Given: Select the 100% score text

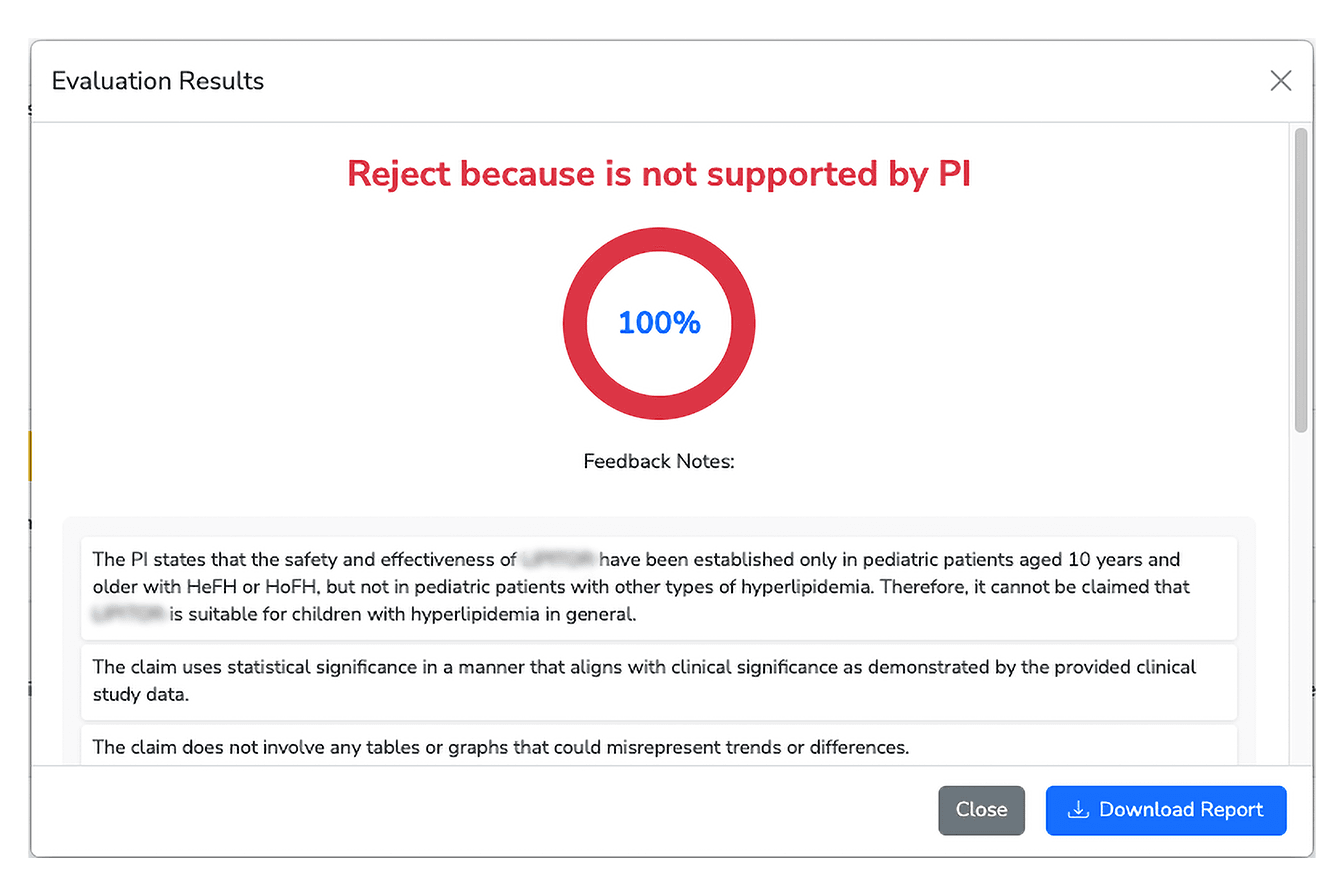Looking at the screenshot, I should [x=659, y=323].
